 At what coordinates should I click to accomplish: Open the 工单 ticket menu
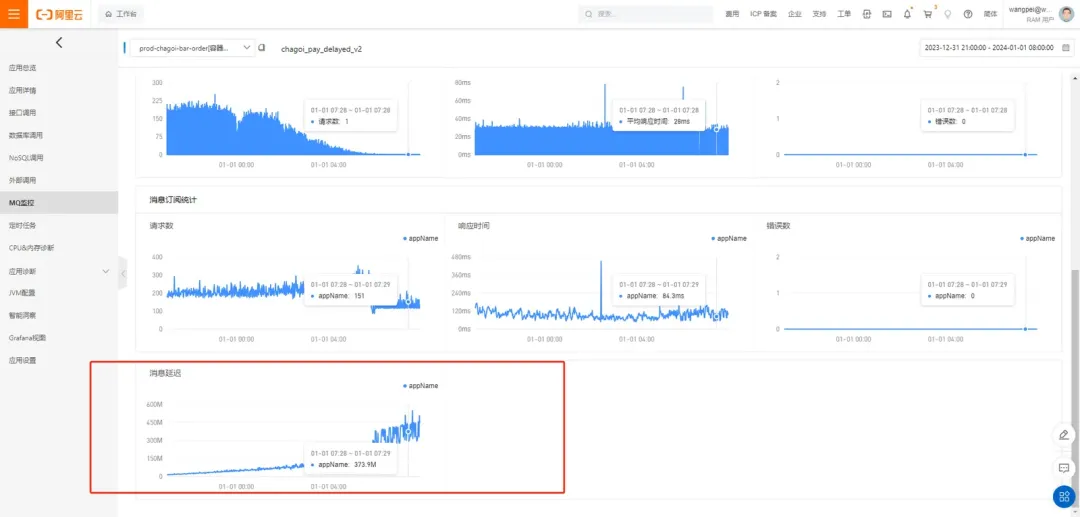pos(844,14)
